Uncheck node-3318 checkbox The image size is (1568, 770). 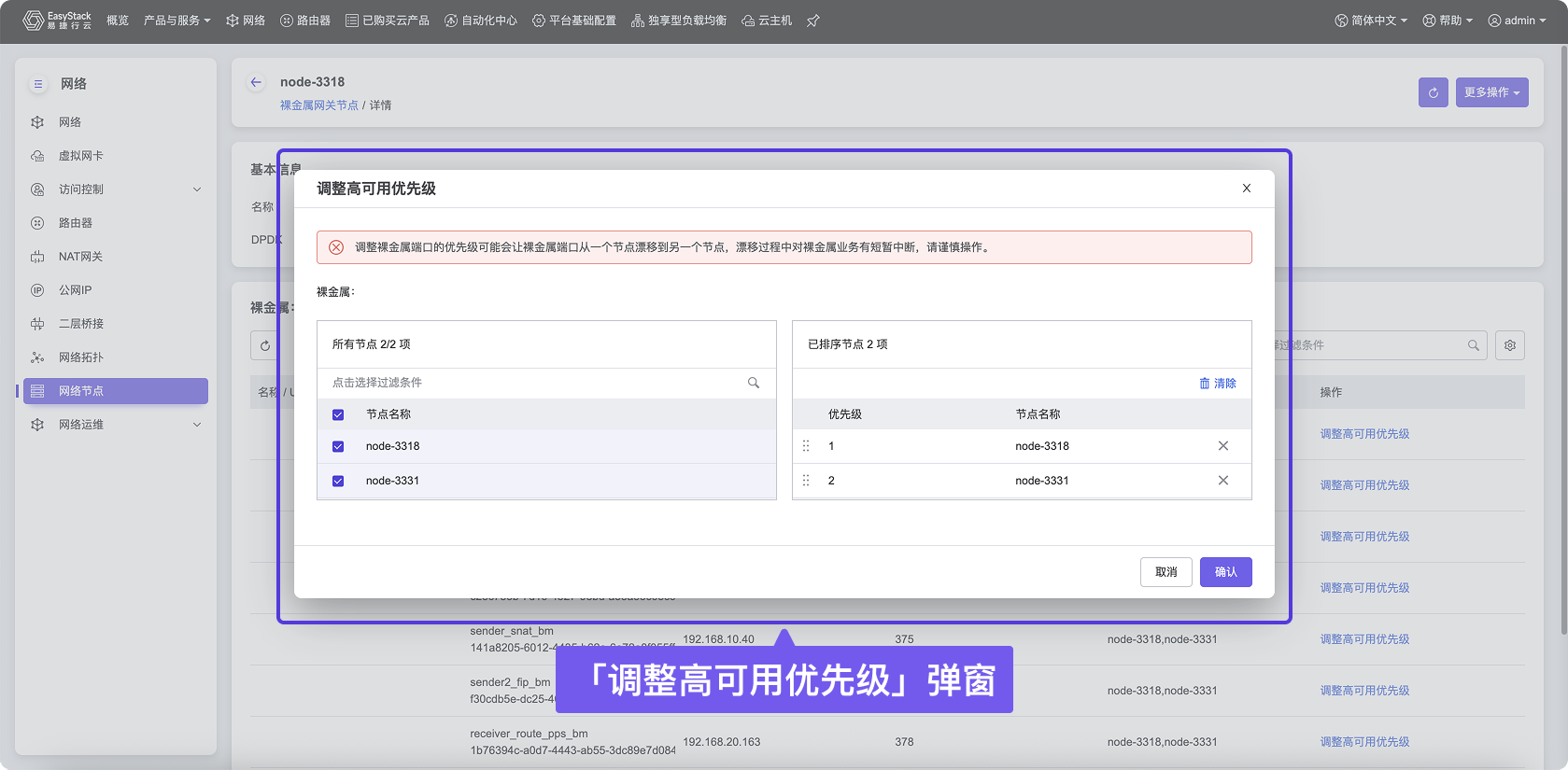(x=338, y=446)
